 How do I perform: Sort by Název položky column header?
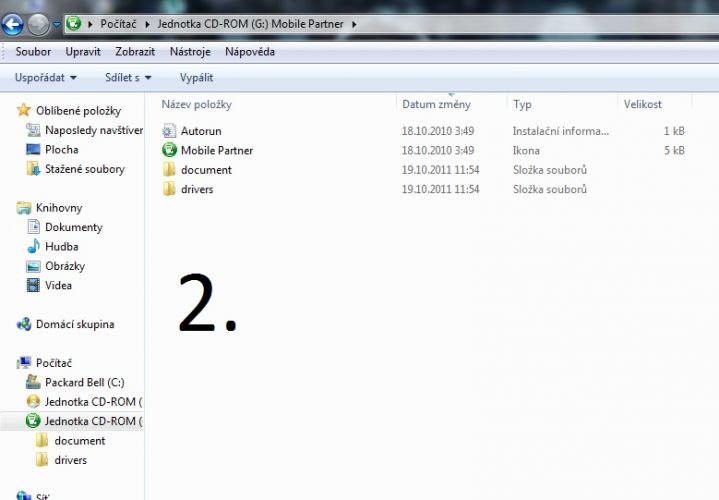coord(196,105)
